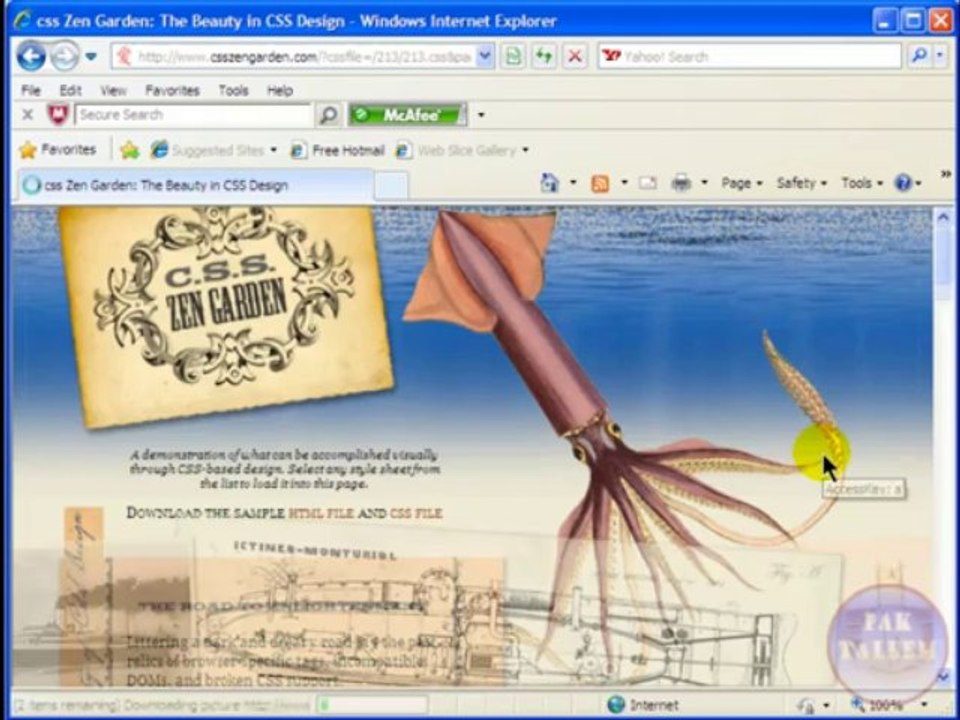Click the New Tab blank tab button
Viewport: 960px width, 720px height.
tap(391, 186)
